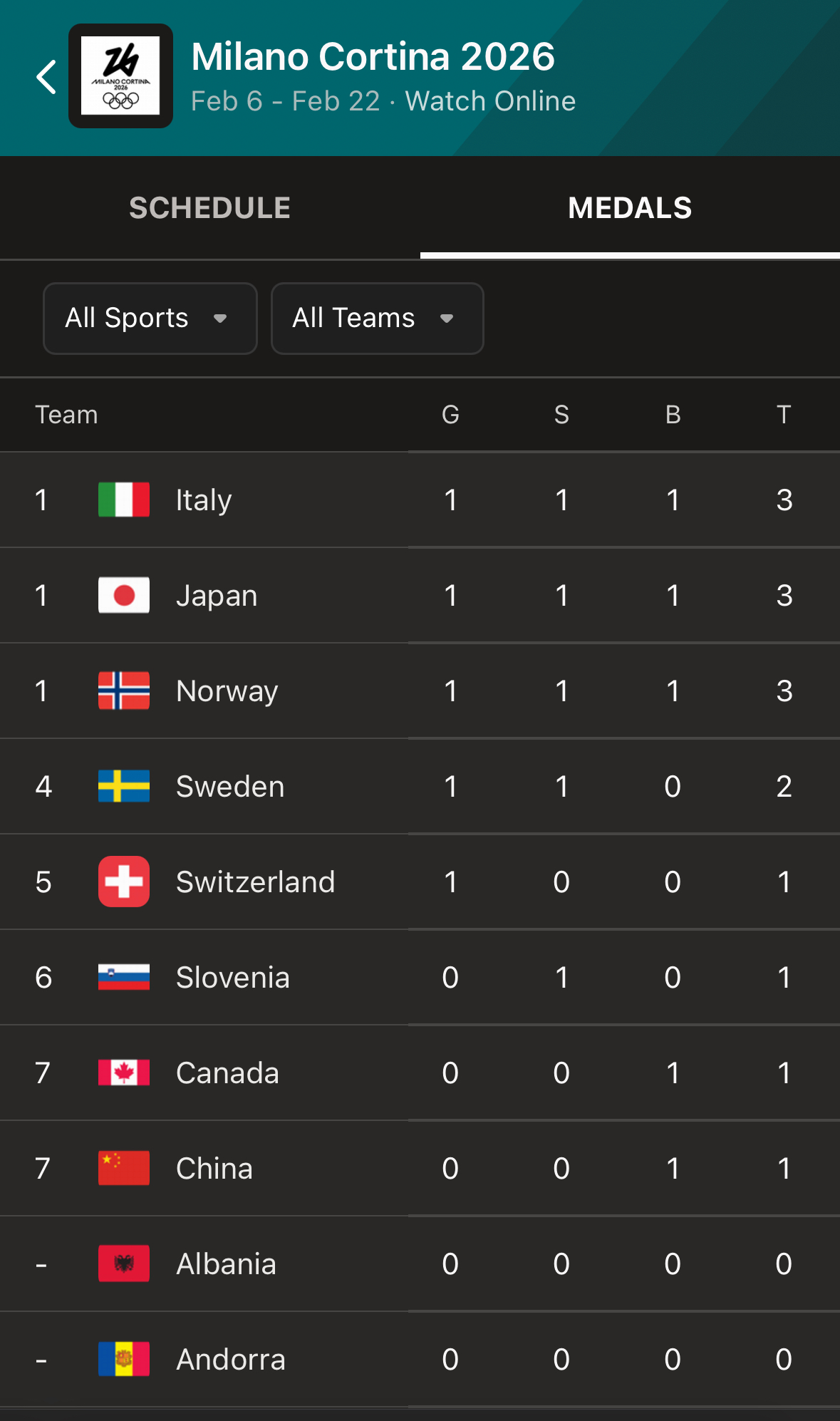Tap the Slovenia flag icon
The image size is (840, 1421).
124,977
